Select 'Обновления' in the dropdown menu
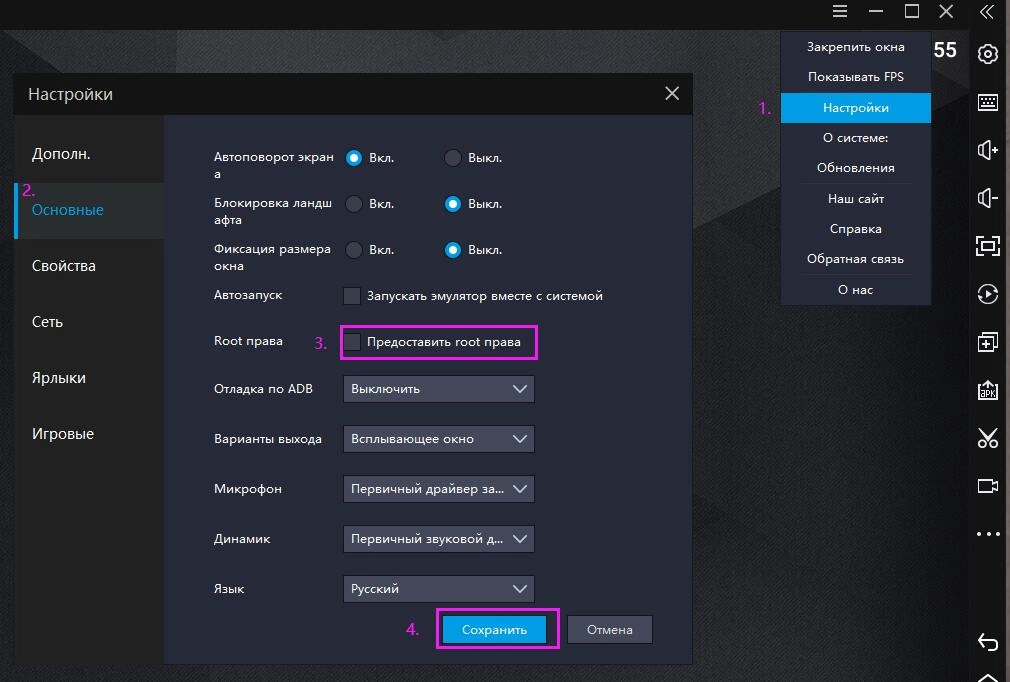This screenshot has height=682, width=1010. (x=855, y=168)
